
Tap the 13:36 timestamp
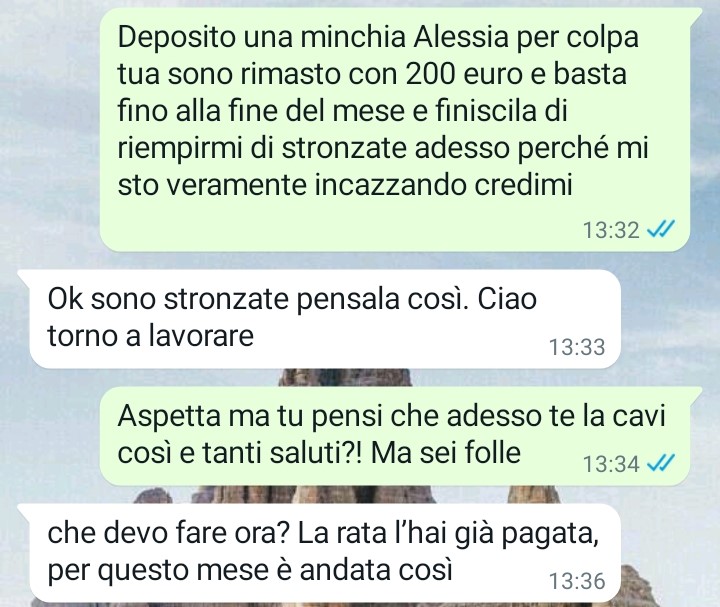click(577, 581)
